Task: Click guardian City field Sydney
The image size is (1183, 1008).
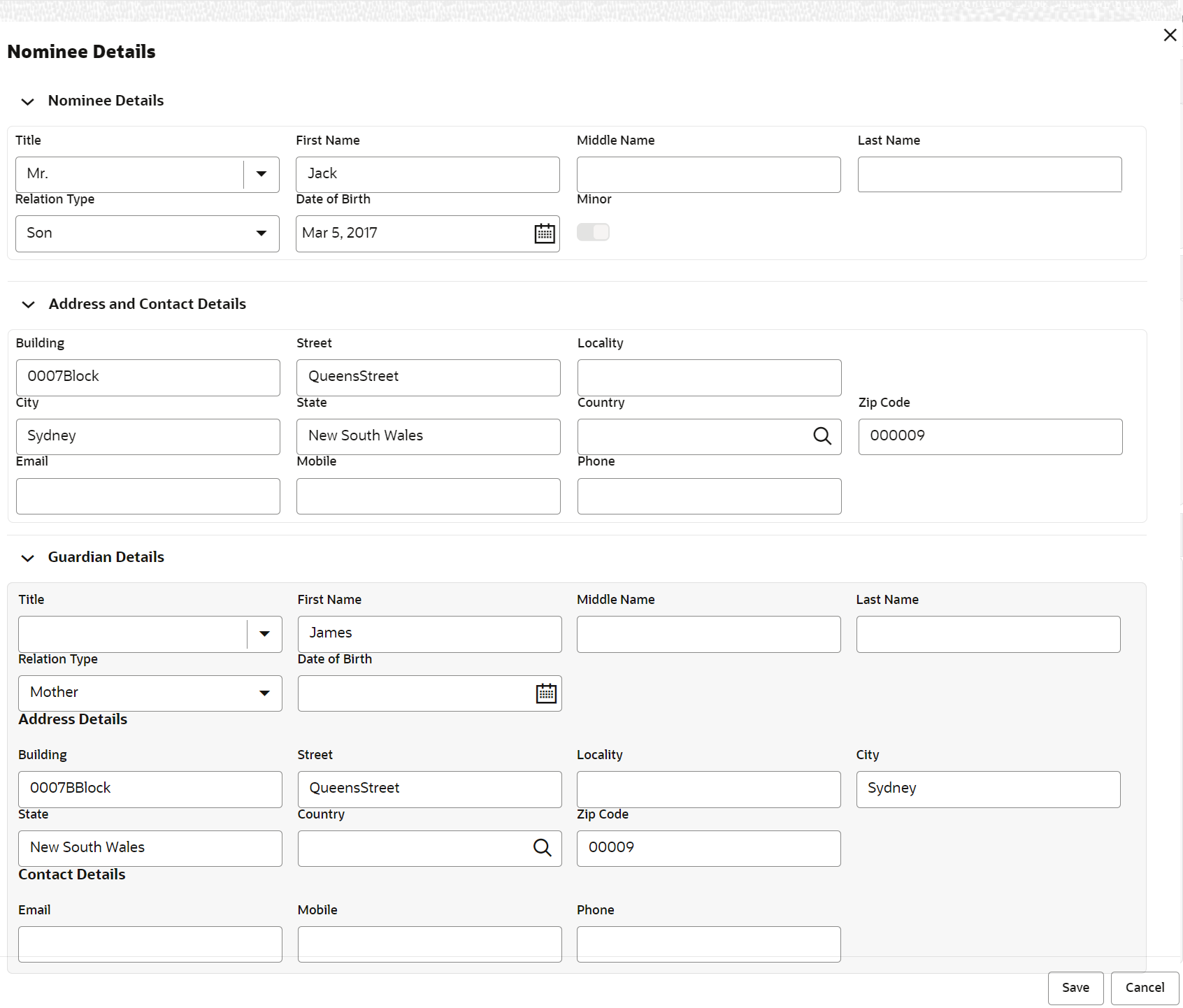Action: tap(989, 789)
